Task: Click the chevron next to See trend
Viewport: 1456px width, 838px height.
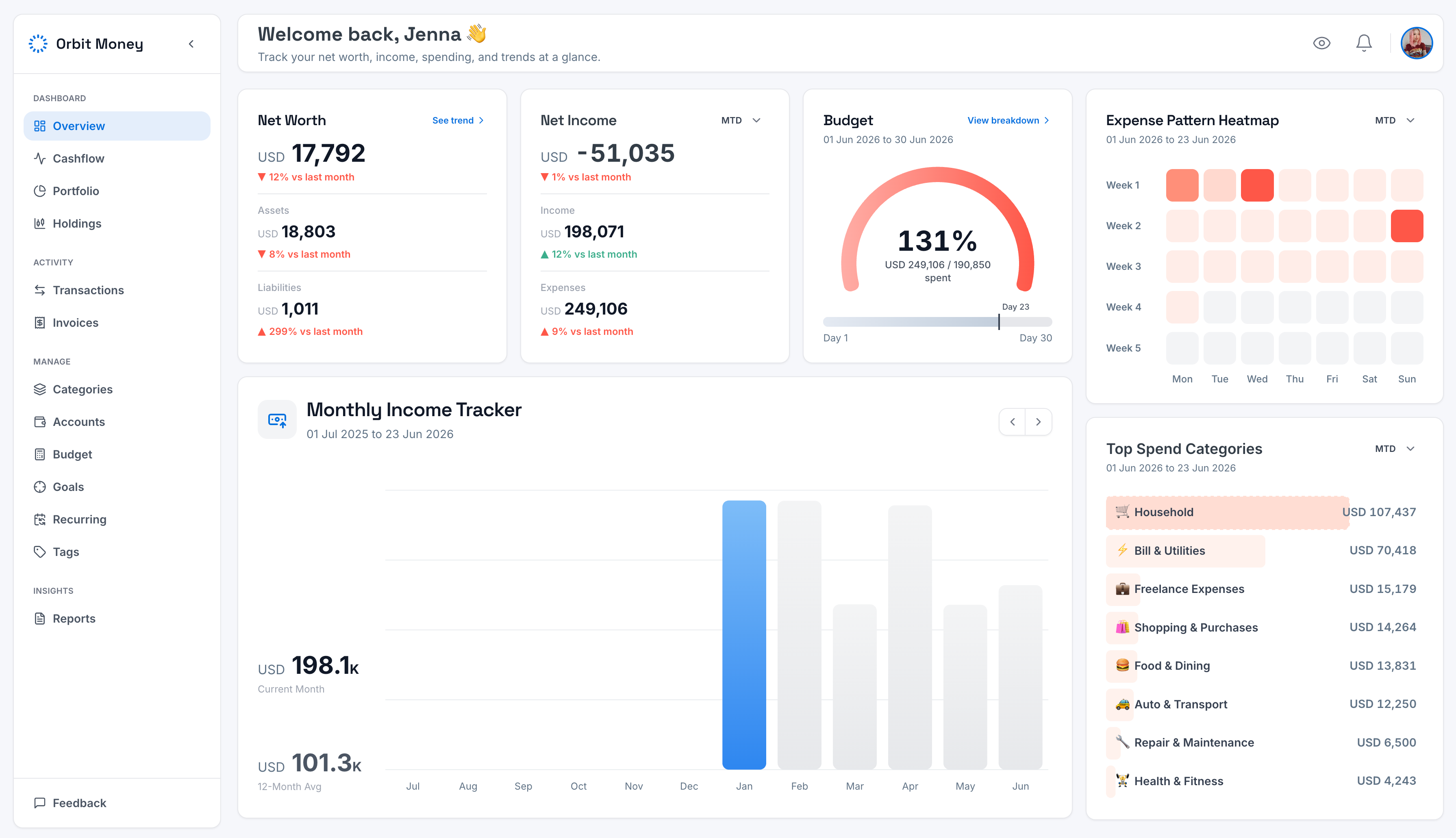Action: pyautogui.click(x=481, y=120)
